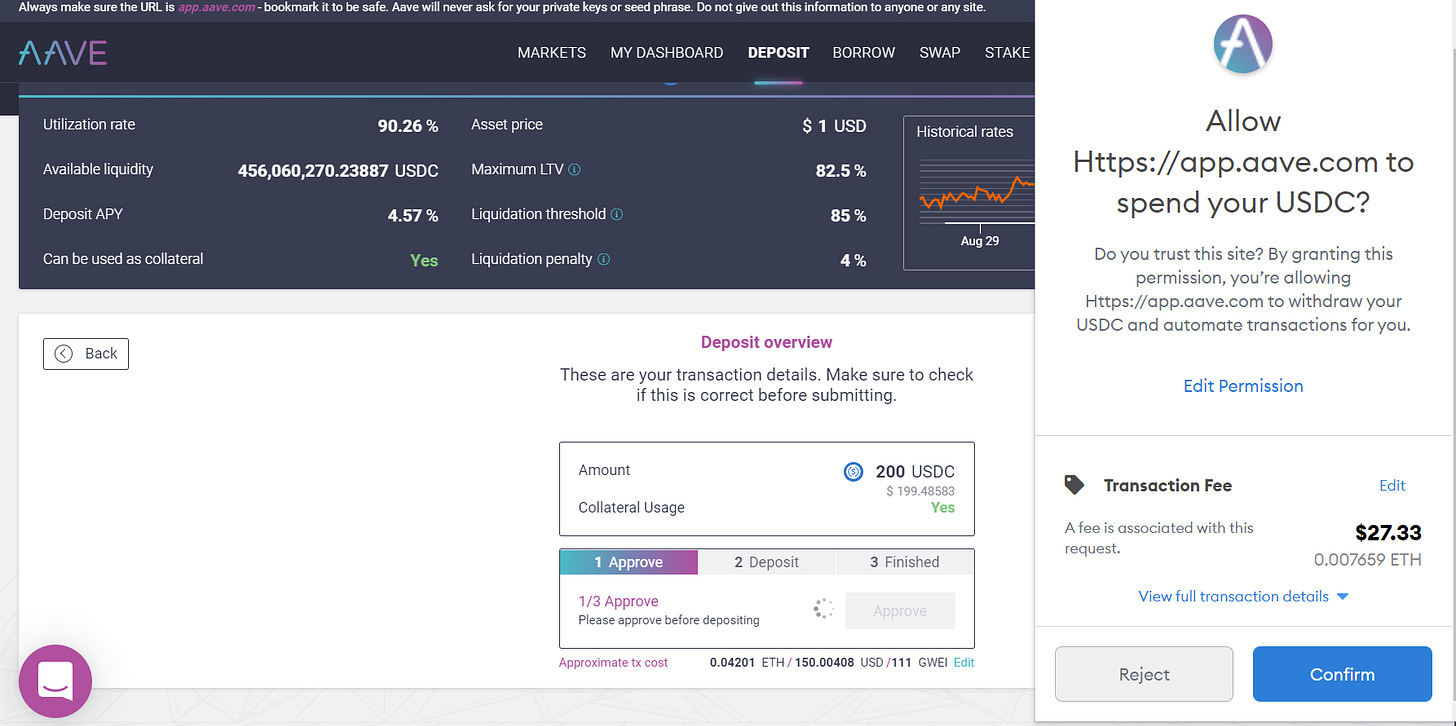Click the 4.57 % Deposit APY value
This screenshot has width=1456, height=726.
[x=413, y=215]
